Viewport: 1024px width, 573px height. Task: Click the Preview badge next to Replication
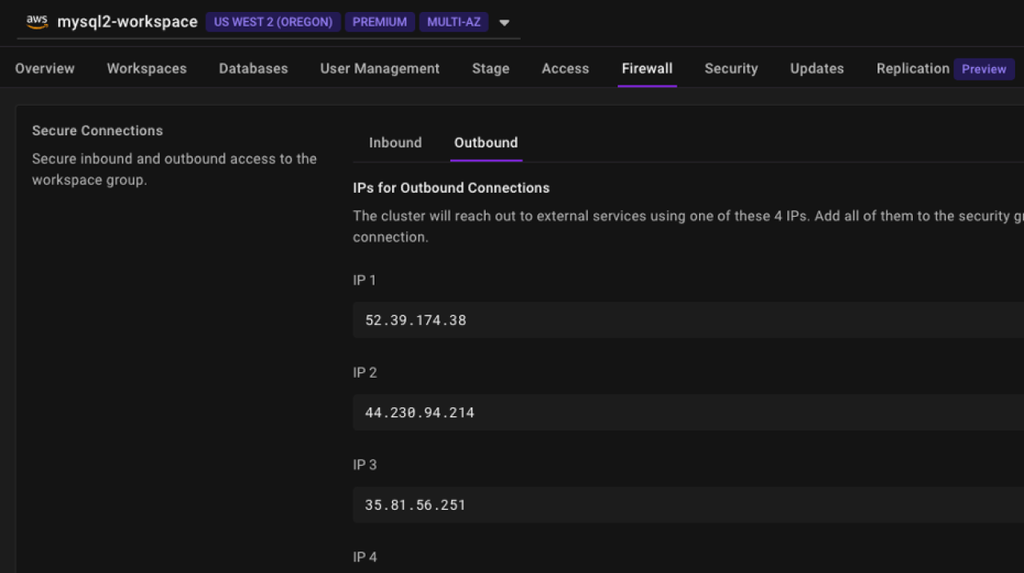point(984,69)
